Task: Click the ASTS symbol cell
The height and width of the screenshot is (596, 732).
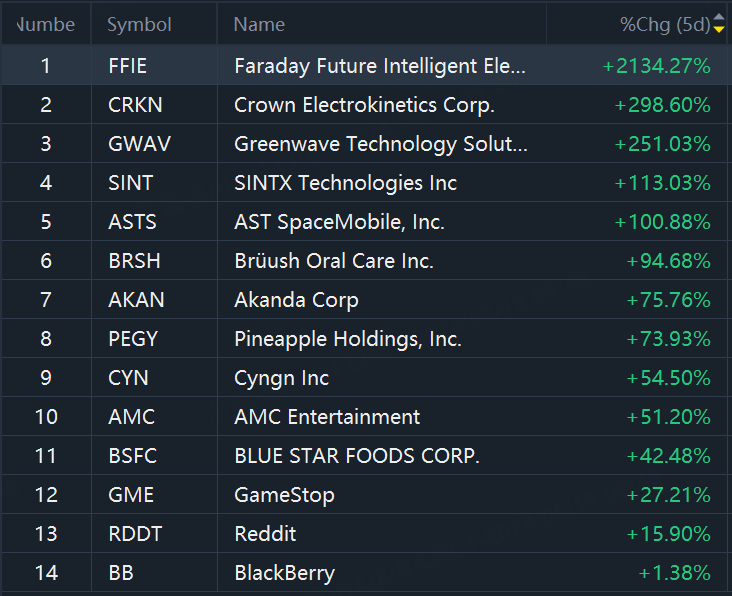Action: pyautogui.click(x=132, y=222)
